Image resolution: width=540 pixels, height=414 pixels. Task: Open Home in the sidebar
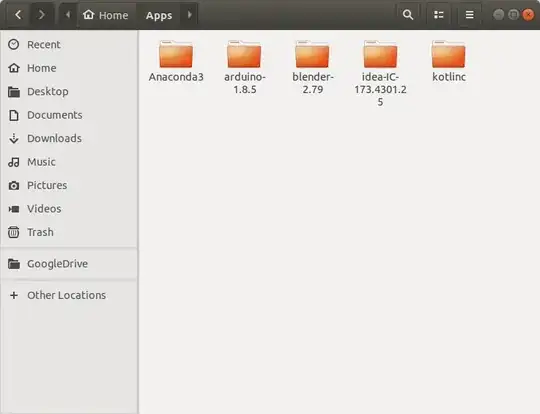click(x=69, y=68)
